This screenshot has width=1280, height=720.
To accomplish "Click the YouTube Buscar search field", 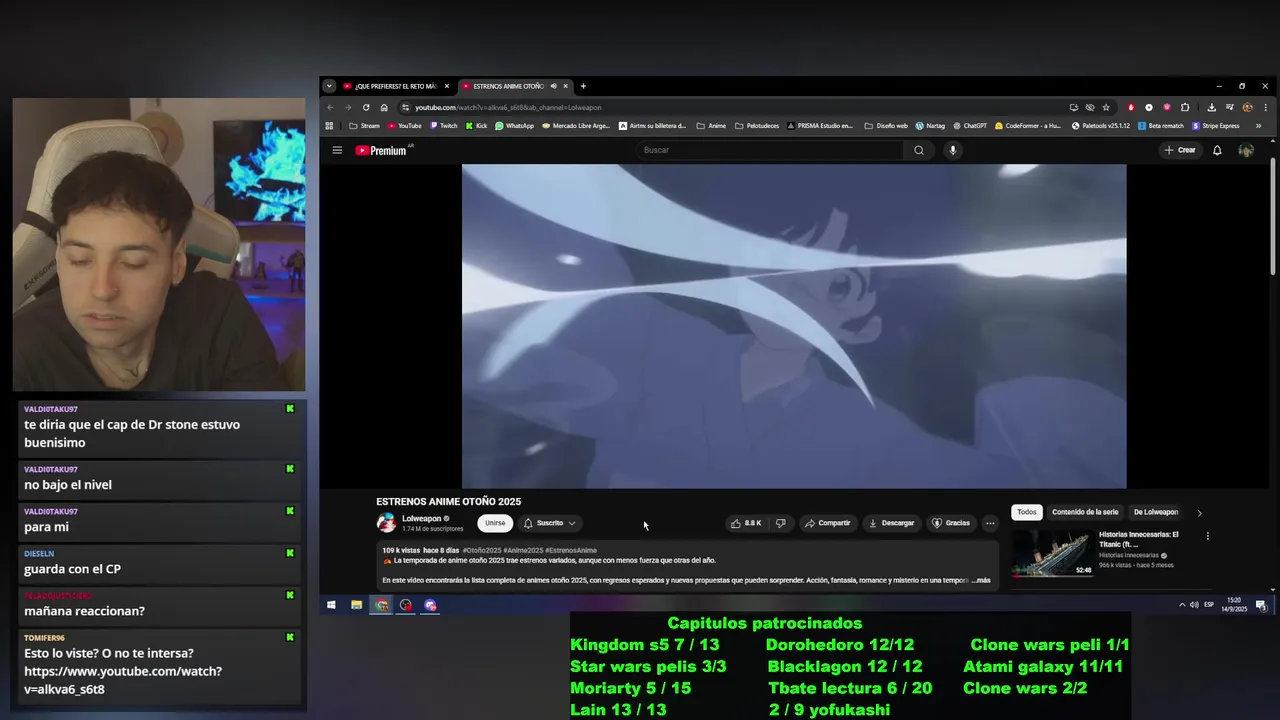I will (770, 150).
